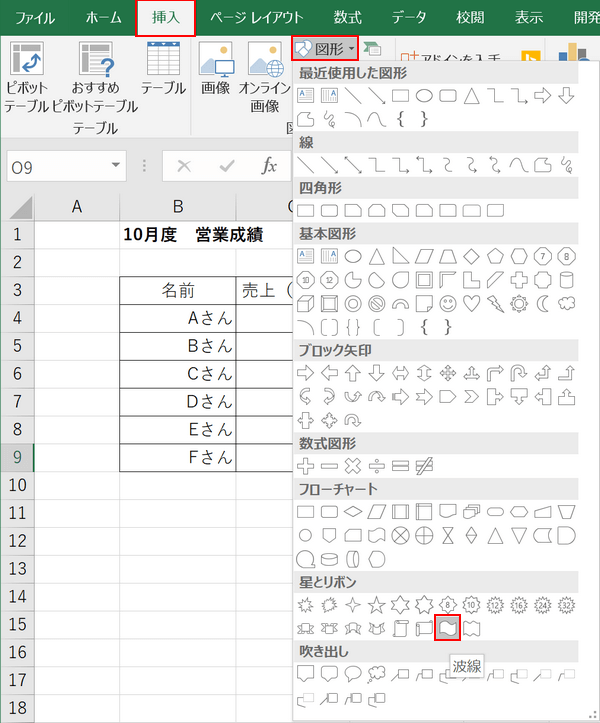Select the Scribble line tool
600x723 pixels.
566,165
